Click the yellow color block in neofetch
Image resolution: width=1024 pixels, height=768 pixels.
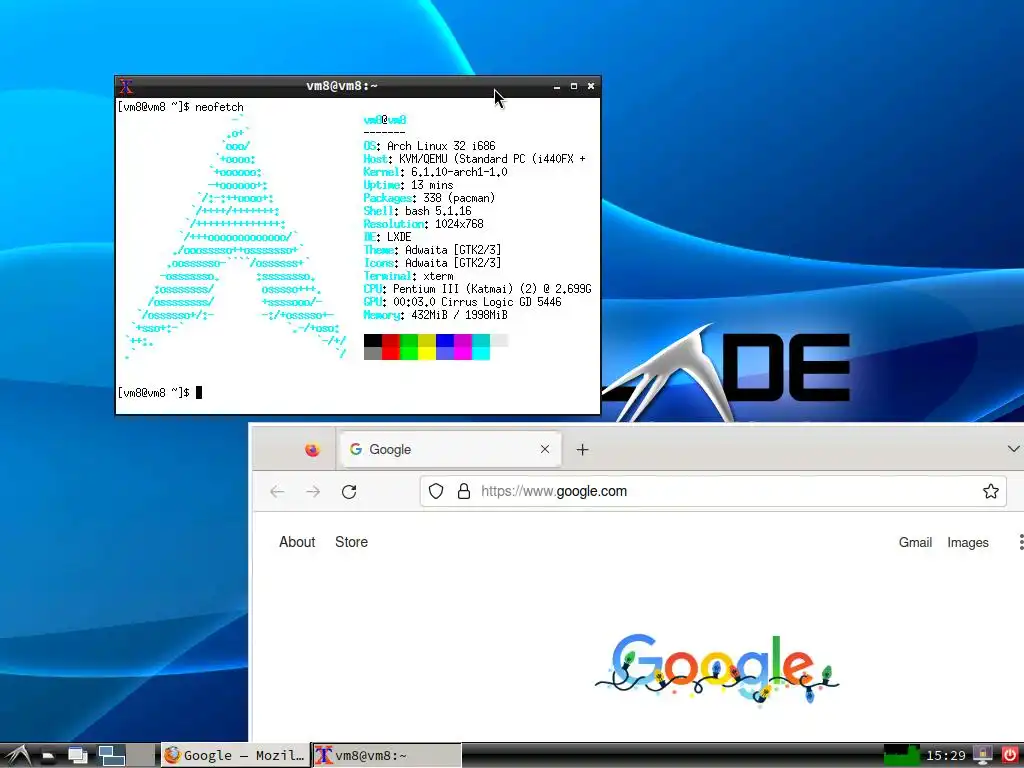click(426, 347)
